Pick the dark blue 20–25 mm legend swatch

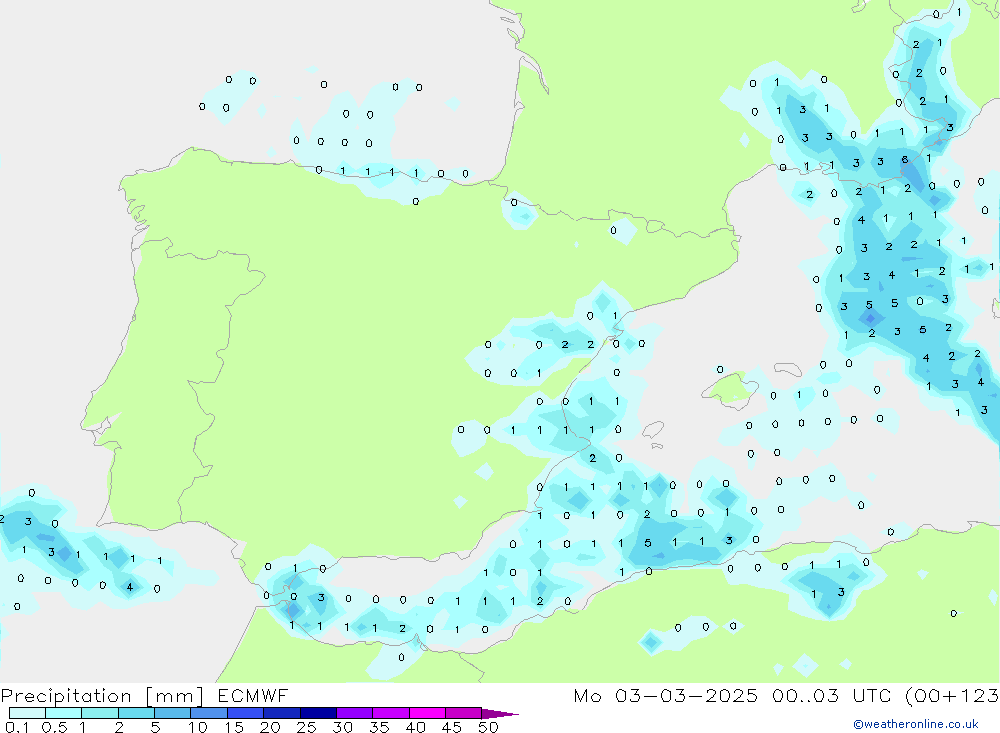(282, 713)
